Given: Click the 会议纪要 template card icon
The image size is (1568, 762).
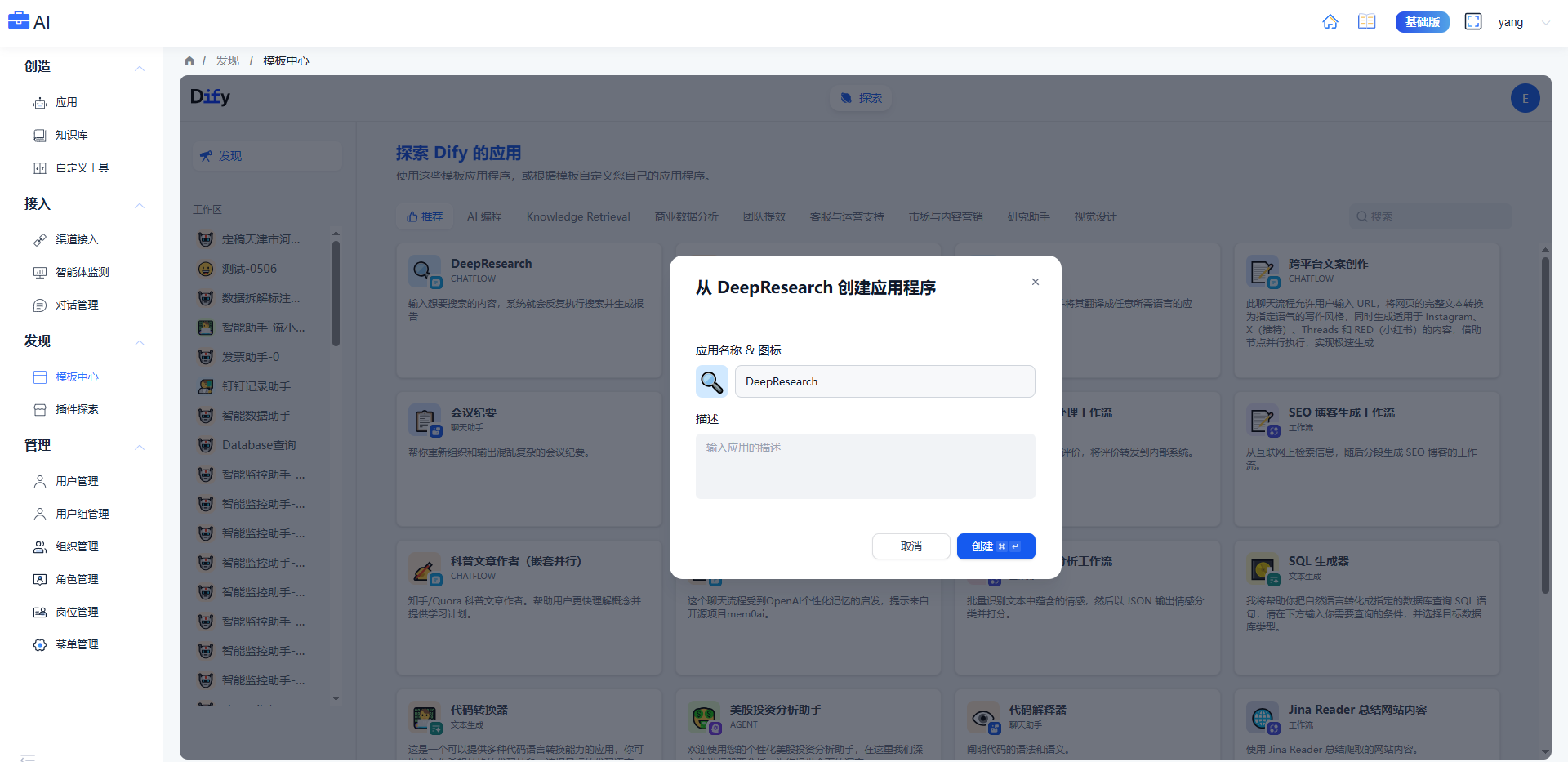Looking at the screenshot, I should click(425, 420).
